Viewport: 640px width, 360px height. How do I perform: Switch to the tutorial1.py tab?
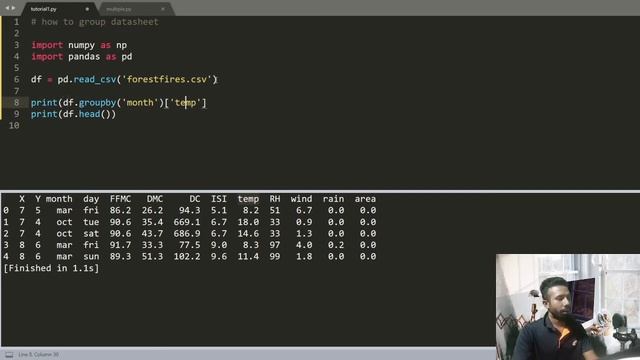(44, 9)
